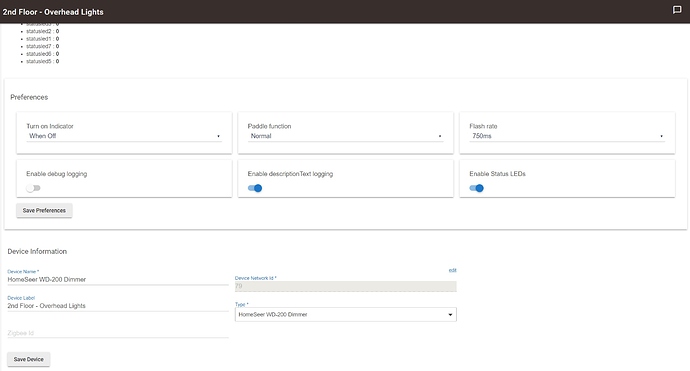Select the statusled6 : 0 entry
The width and height of the screenshot is (690, 371).
coord(42,54)
